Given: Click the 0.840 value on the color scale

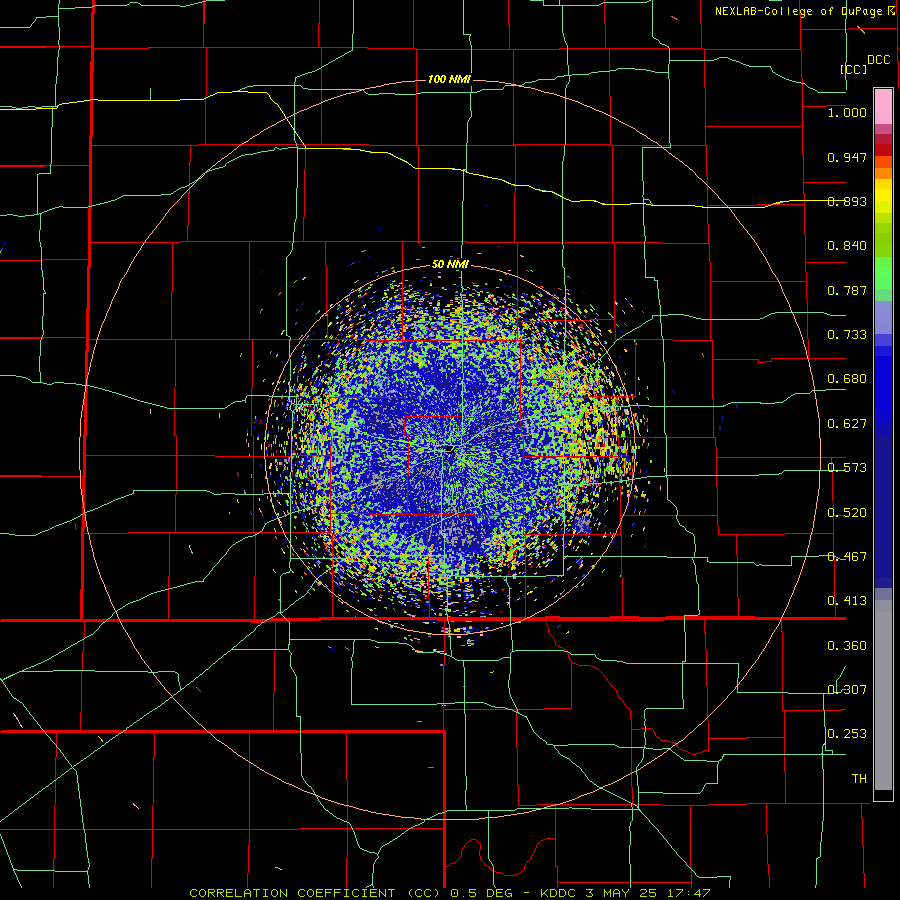Looking at the screenshot, I should tap(847, 246).
